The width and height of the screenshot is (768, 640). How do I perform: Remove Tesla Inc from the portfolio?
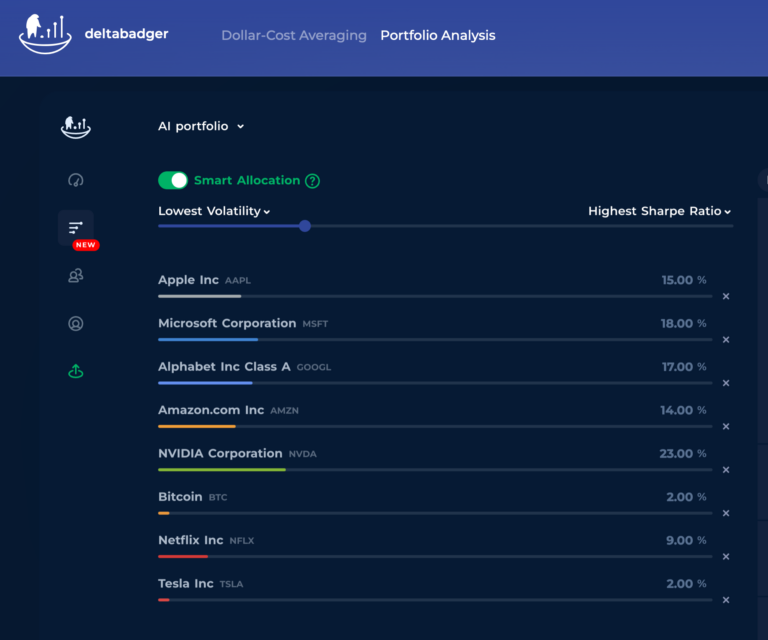(x=726, y=600)
